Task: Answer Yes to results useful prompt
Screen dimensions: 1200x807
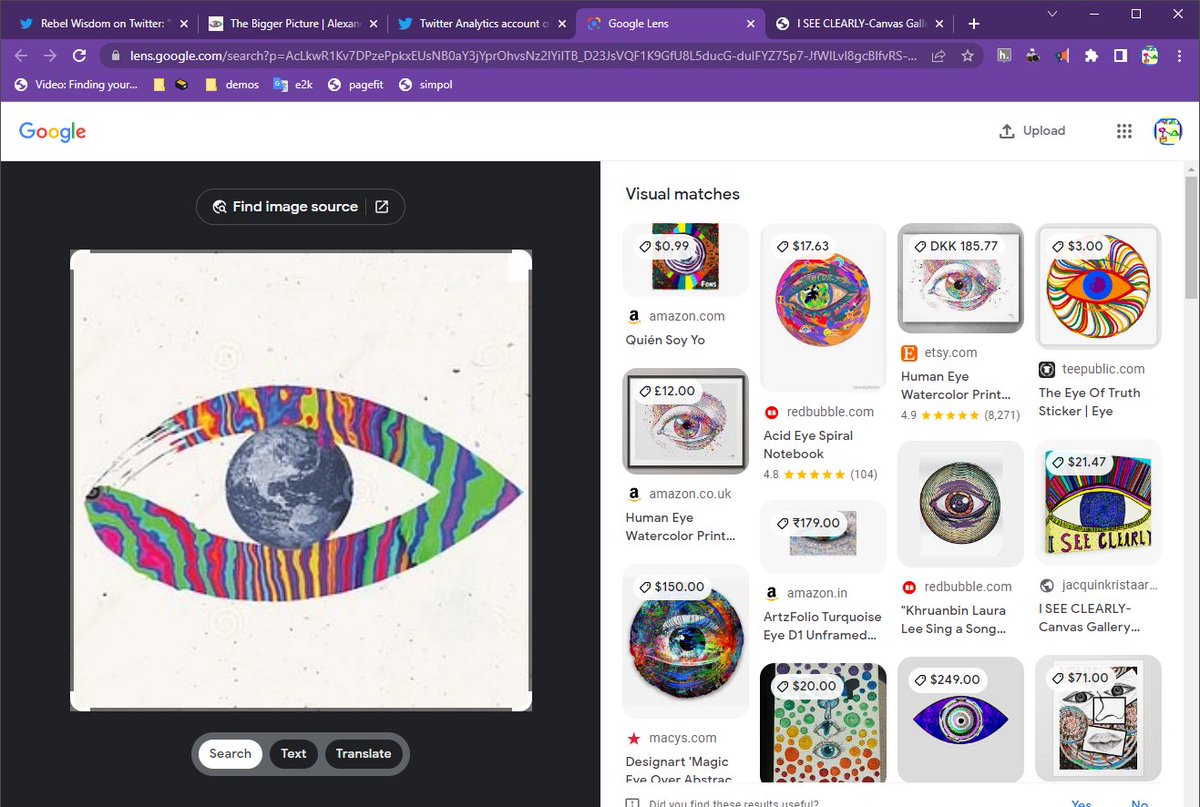Action: (x=1081, y=802)
